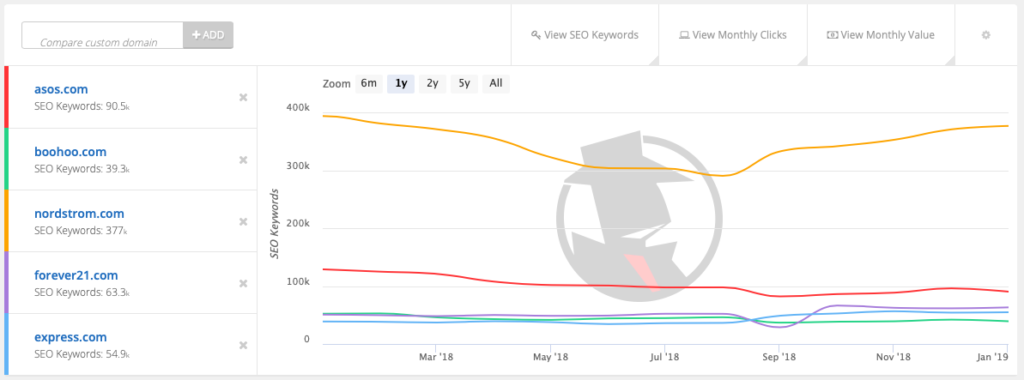Viewport: 1024px width, 380px height.
Task: Click the 400k y-axis label
Action: click(x=298, y=107)
